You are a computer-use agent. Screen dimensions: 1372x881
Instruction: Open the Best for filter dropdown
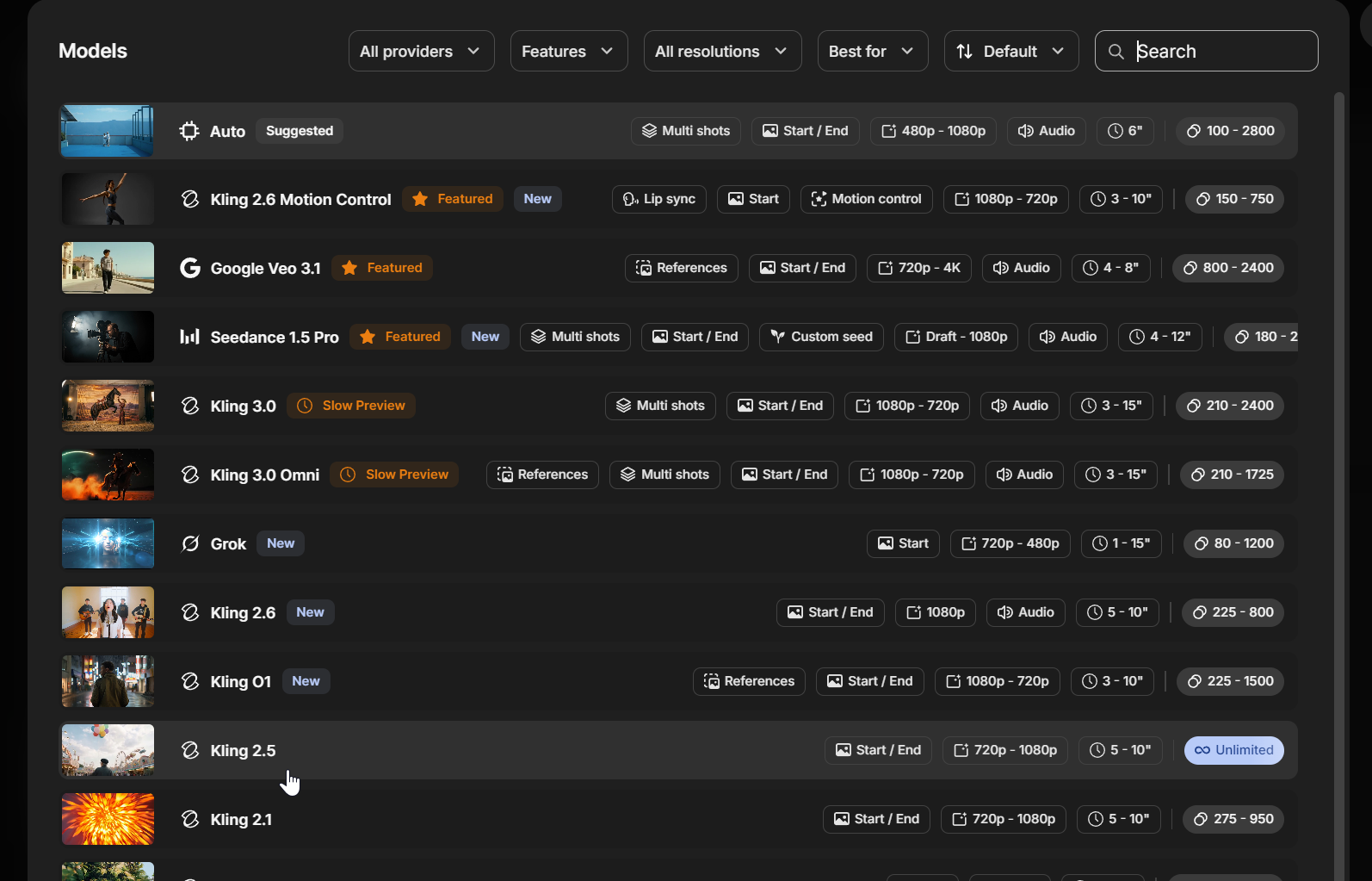coord(872,52)
